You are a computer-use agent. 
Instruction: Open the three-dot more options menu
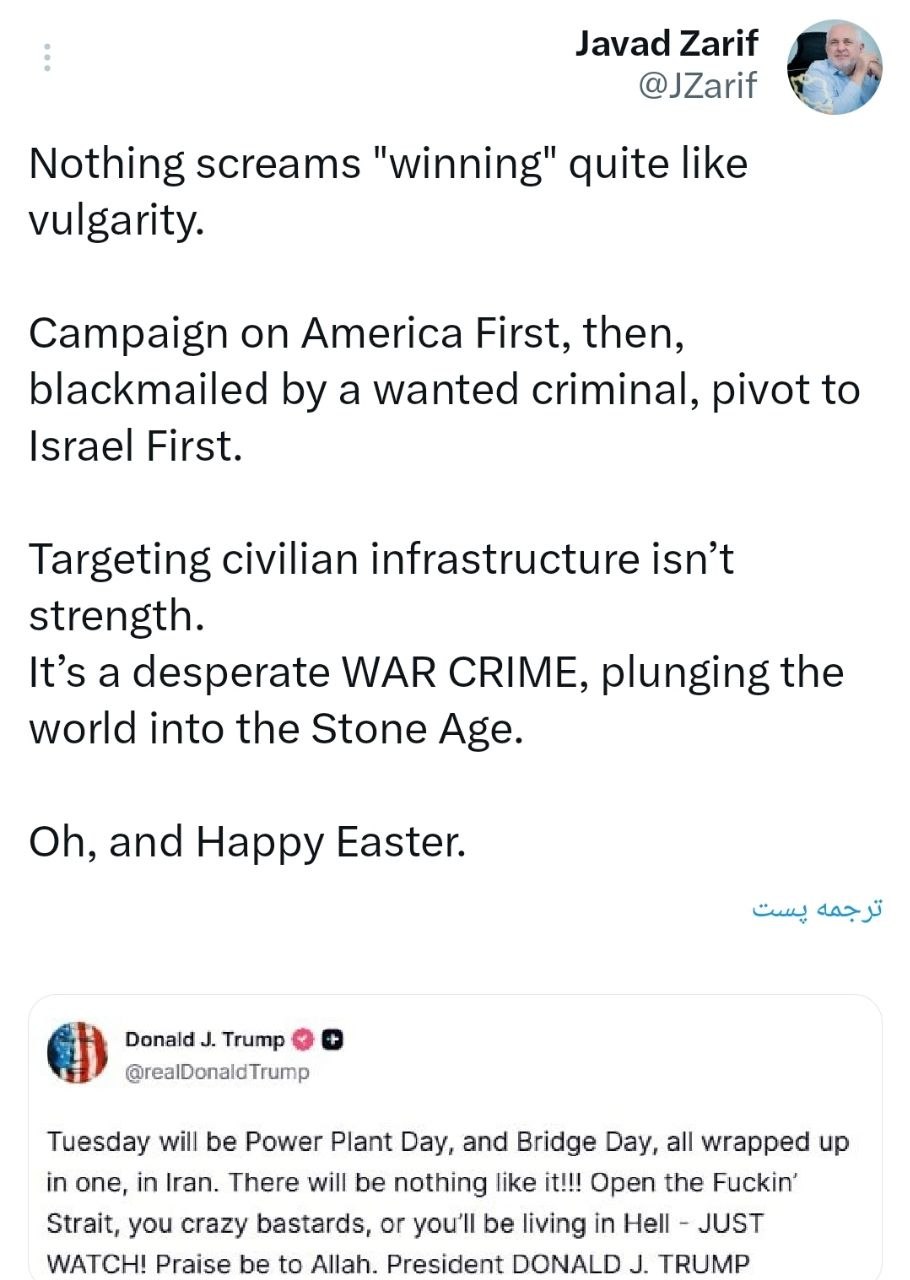point(47,58)
